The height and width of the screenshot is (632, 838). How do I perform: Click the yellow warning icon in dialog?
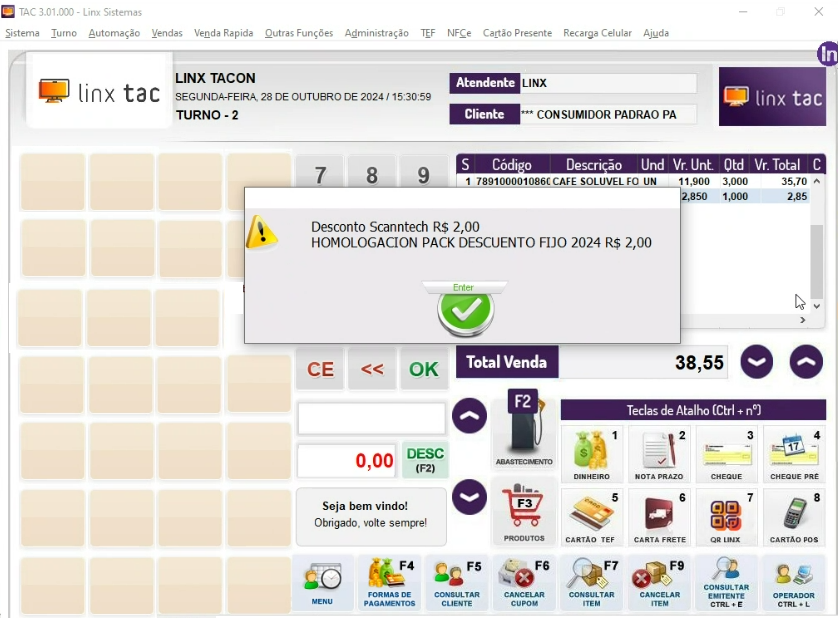261,232
